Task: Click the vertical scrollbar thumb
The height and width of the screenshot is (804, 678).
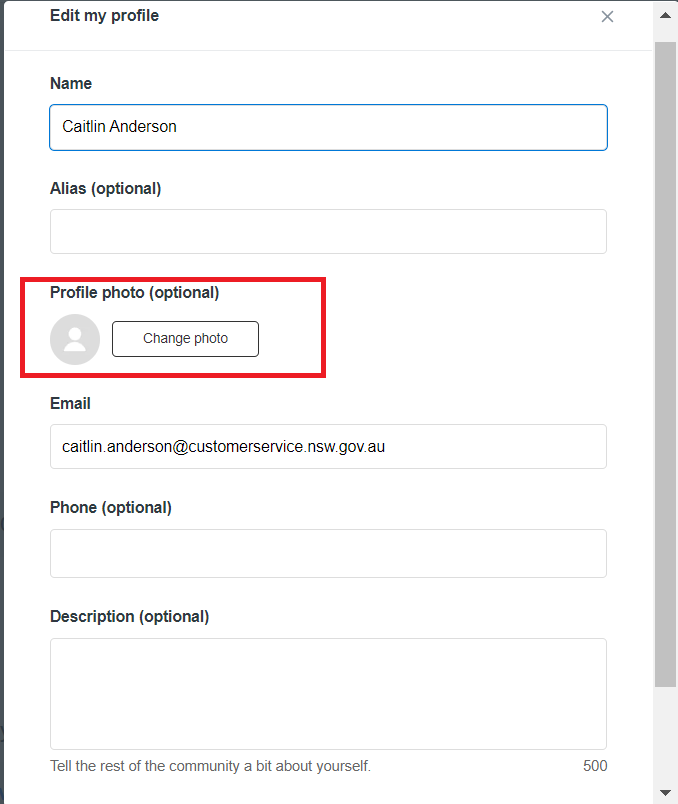Action: click(x=665, y=364)
